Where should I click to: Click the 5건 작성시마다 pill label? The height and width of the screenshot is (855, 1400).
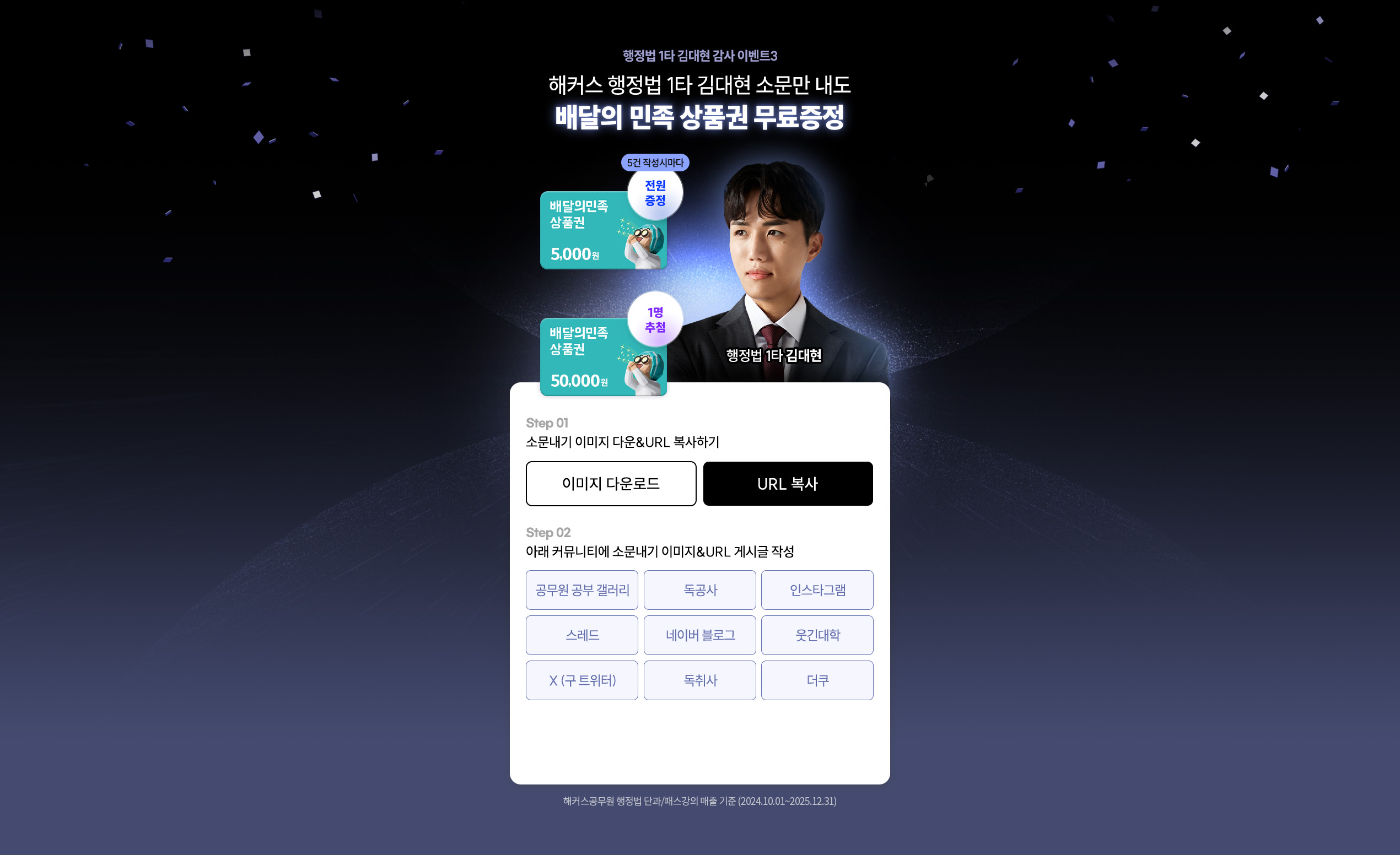tap(655, 163)
